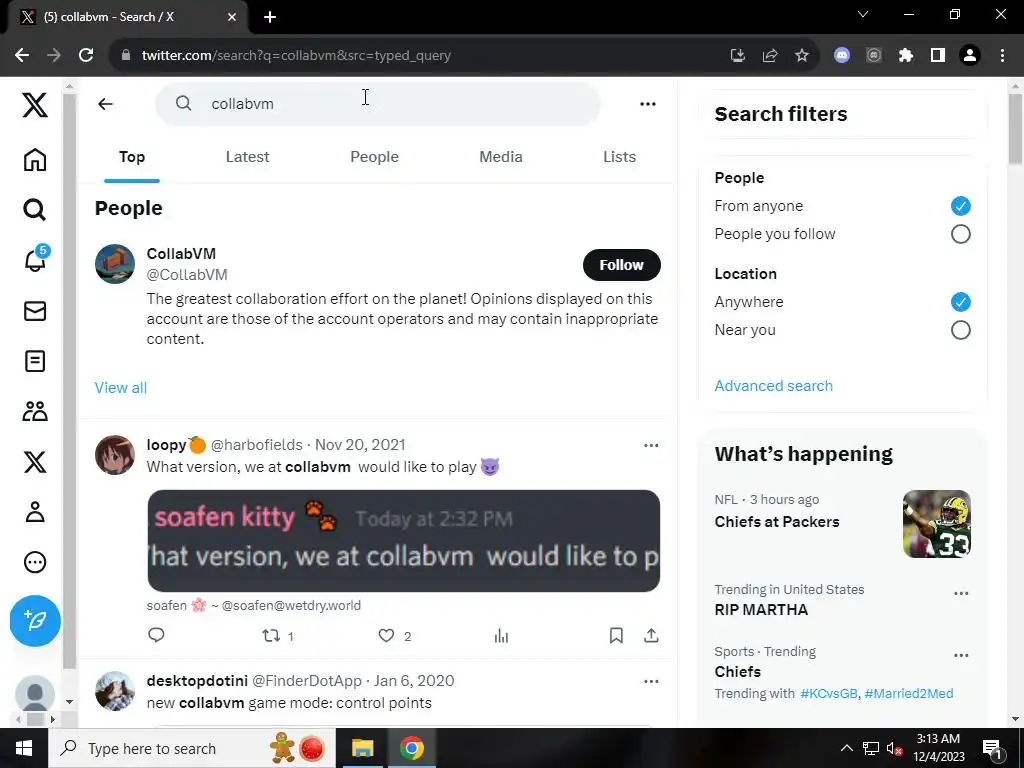Expand Chrome tab search chevron

[863, 14]
